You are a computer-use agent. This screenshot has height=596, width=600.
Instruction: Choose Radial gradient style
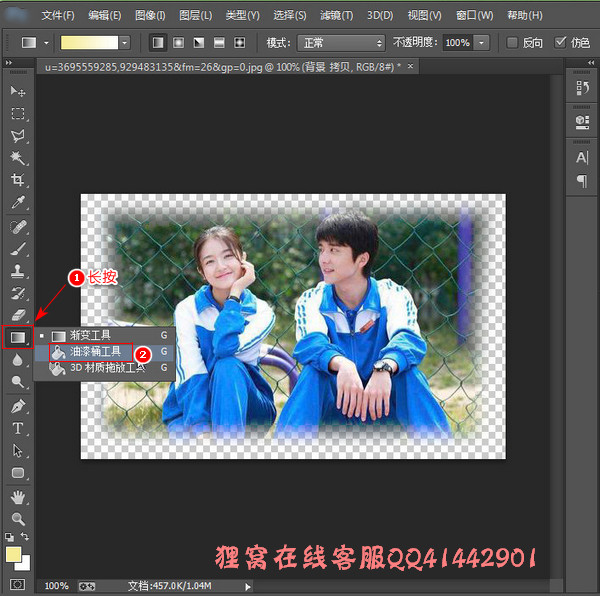(178, 42)
